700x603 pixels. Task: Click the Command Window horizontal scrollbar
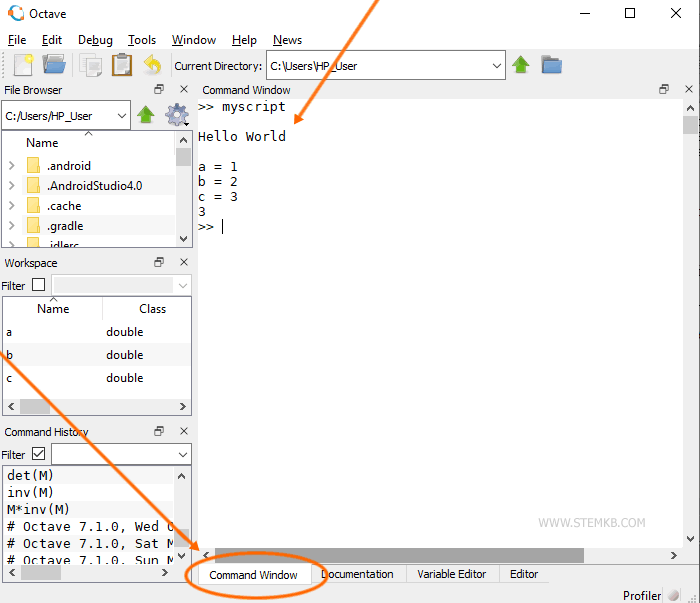tap(400, 555)
